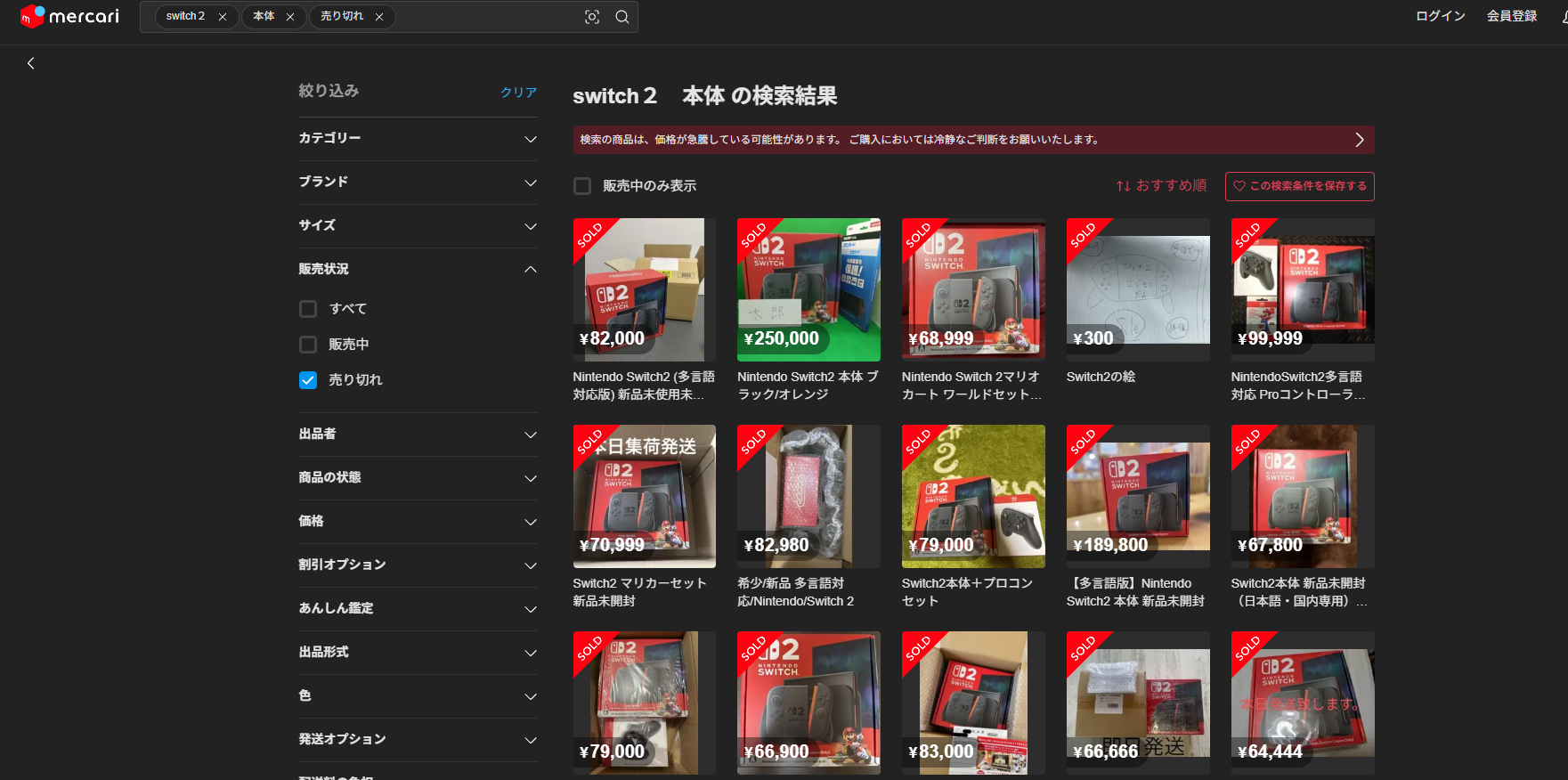This screenshot has height=780, width=1568.
Task: Go back with the left arrow
Action: coord(31,63)
